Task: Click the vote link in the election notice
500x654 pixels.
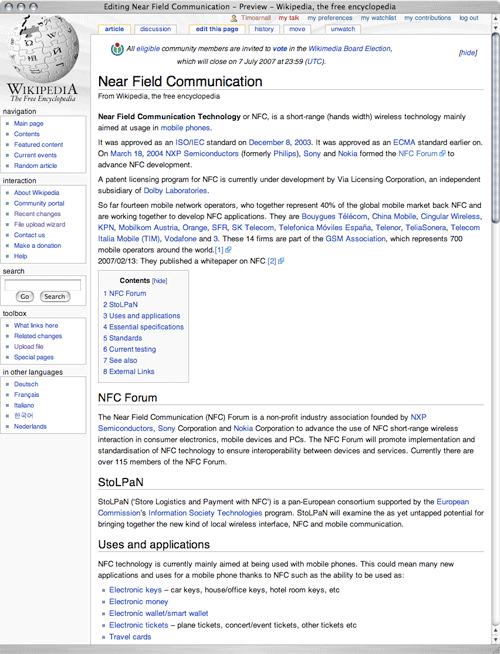Action: [x=280, y=49]
